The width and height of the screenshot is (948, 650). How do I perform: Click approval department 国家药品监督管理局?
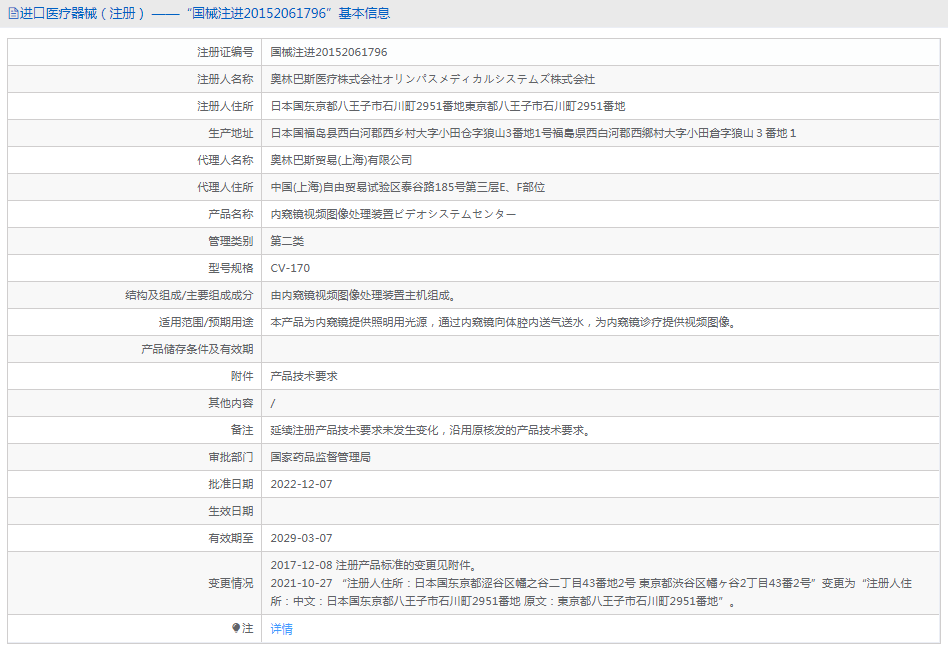pyautogui.click(x=320, y=457)
